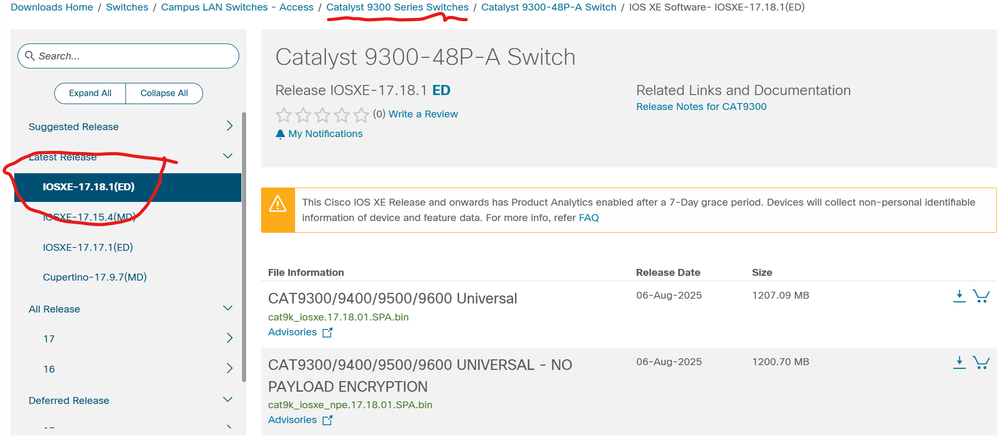Image resolution: width=999 pixels, height=440 pixels.
Task: Click the yellow warning triangle icon
Action: (278, 204)
